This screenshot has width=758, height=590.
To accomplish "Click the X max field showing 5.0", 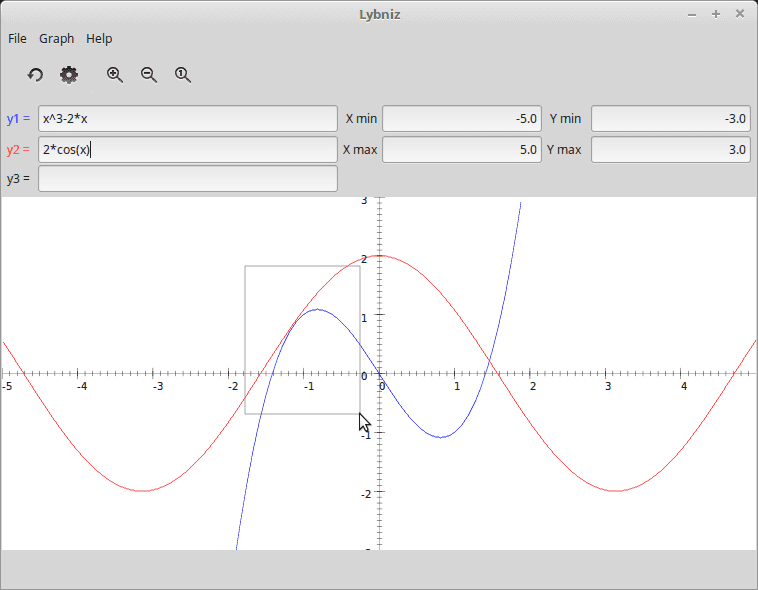I will 462,150.
